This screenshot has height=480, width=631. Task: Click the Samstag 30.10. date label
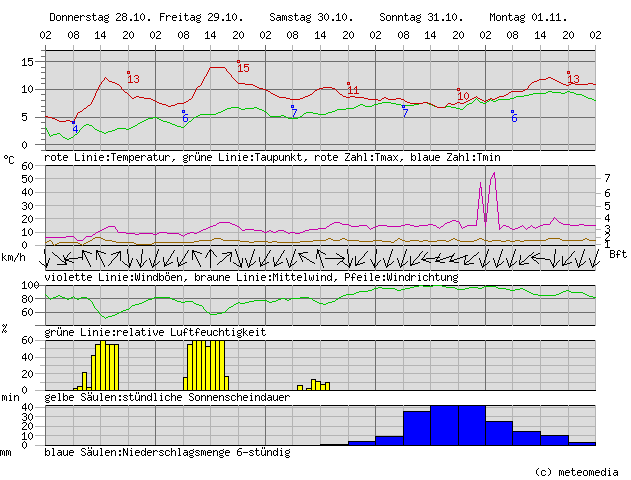point(311,18)
